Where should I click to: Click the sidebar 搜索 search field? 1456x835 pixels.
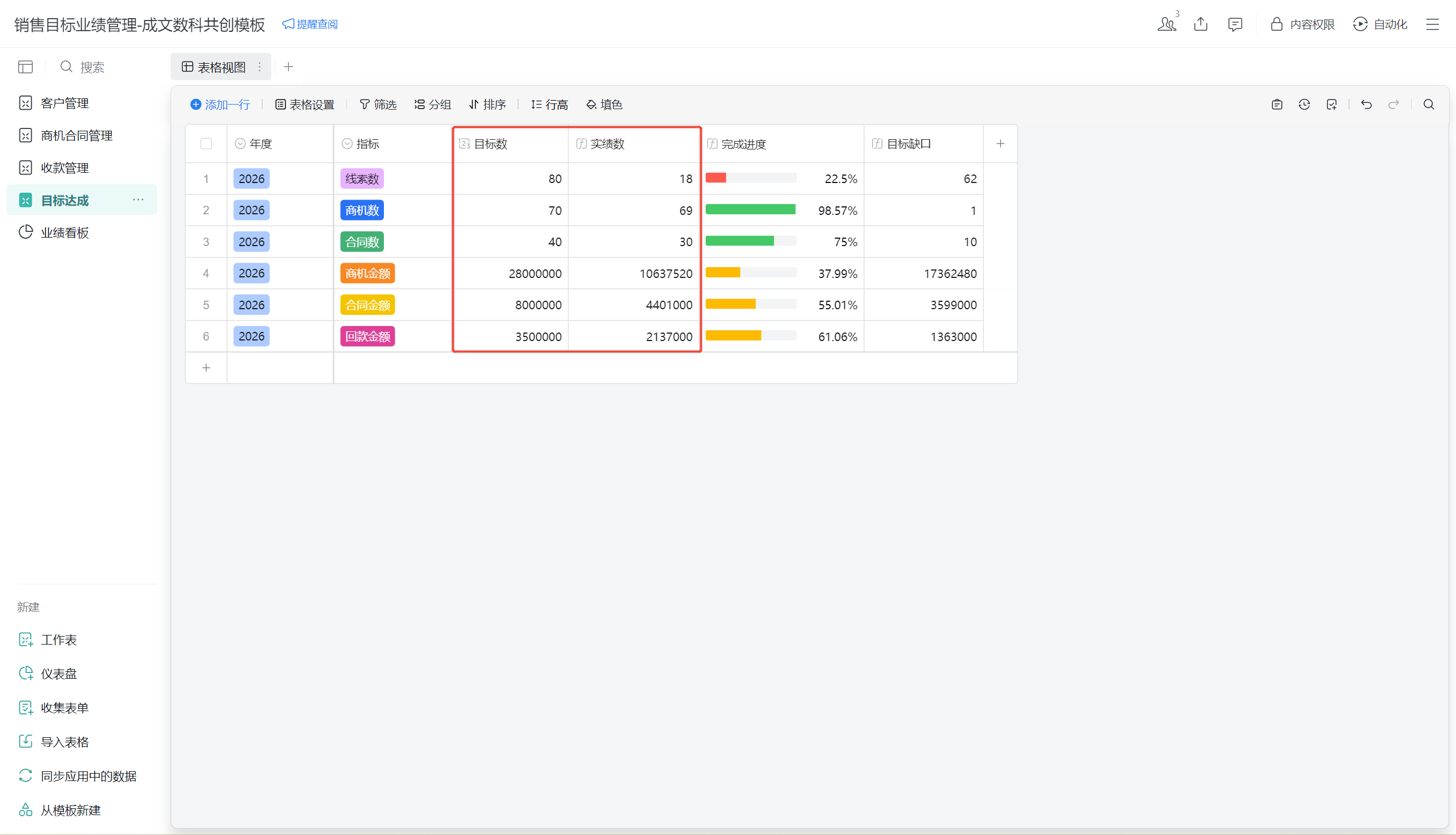pos(92,67)
